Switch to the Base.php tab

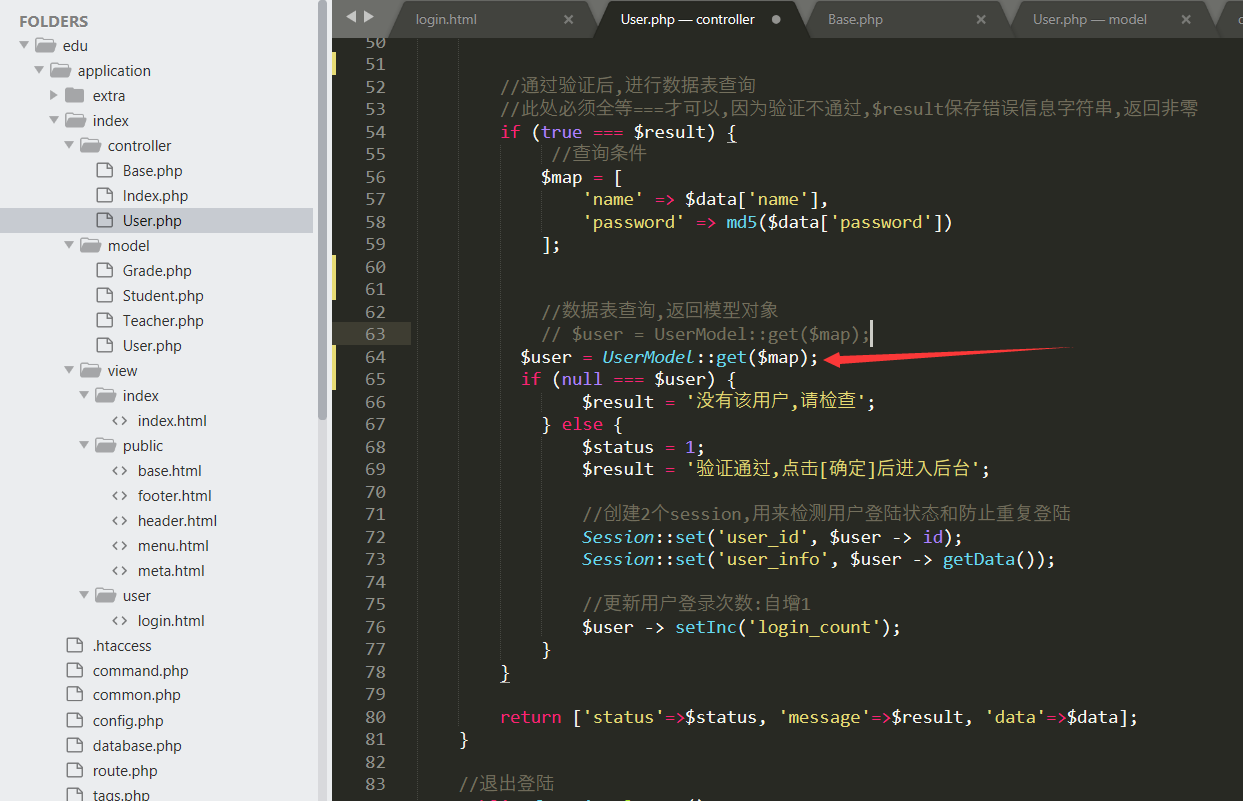coord(855,18)
